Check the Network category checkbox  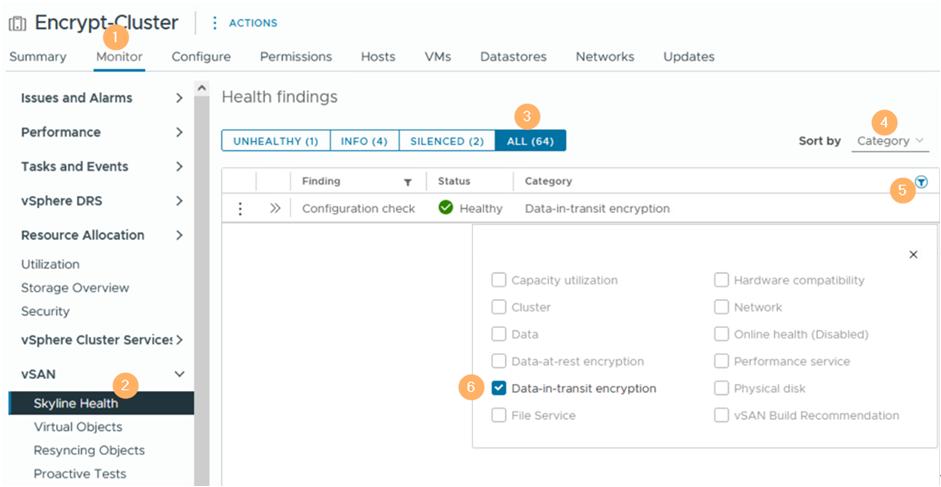[721, 307]
